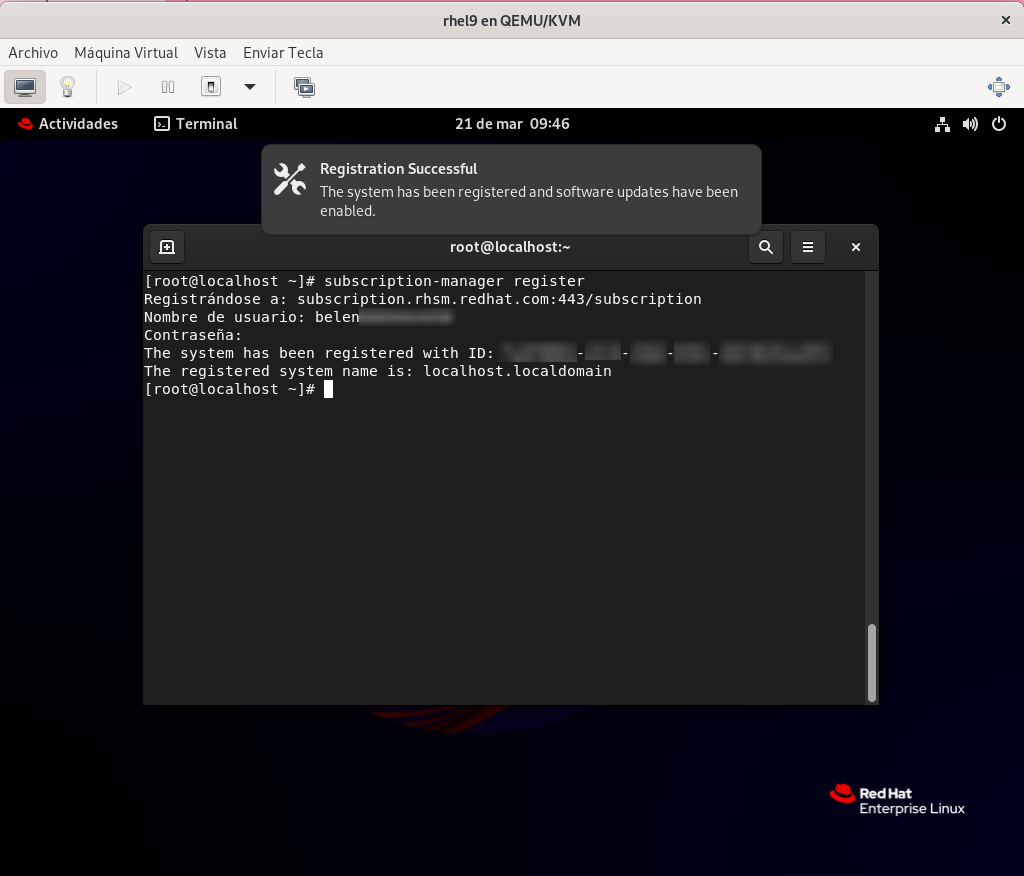1024x876 pixels.
Task: Open the Máquina Virtual menu
Action: tap(126, 53)
